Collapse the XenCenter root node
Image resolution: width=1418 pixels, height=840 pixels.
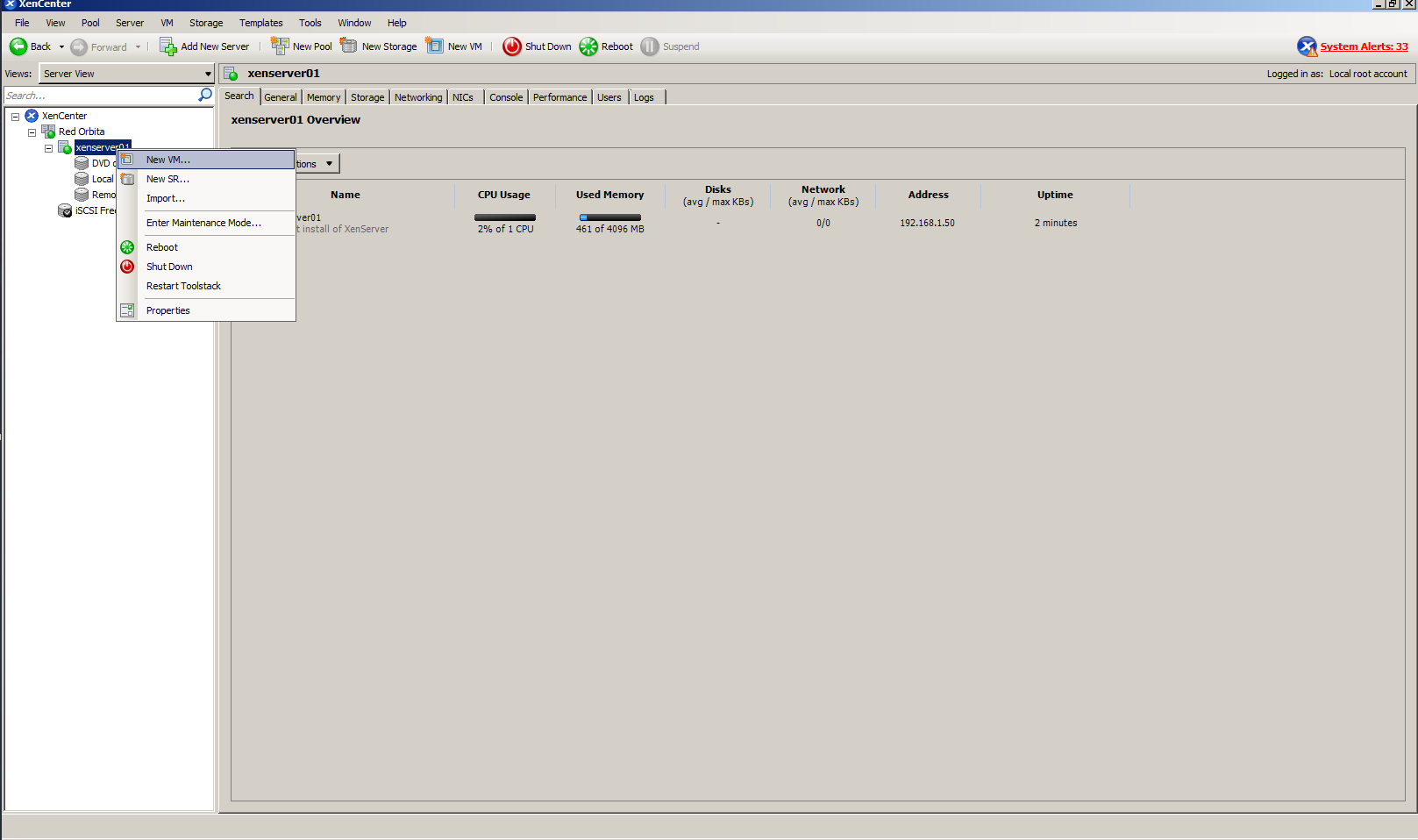pyautogui.click(x=14, y=115)
